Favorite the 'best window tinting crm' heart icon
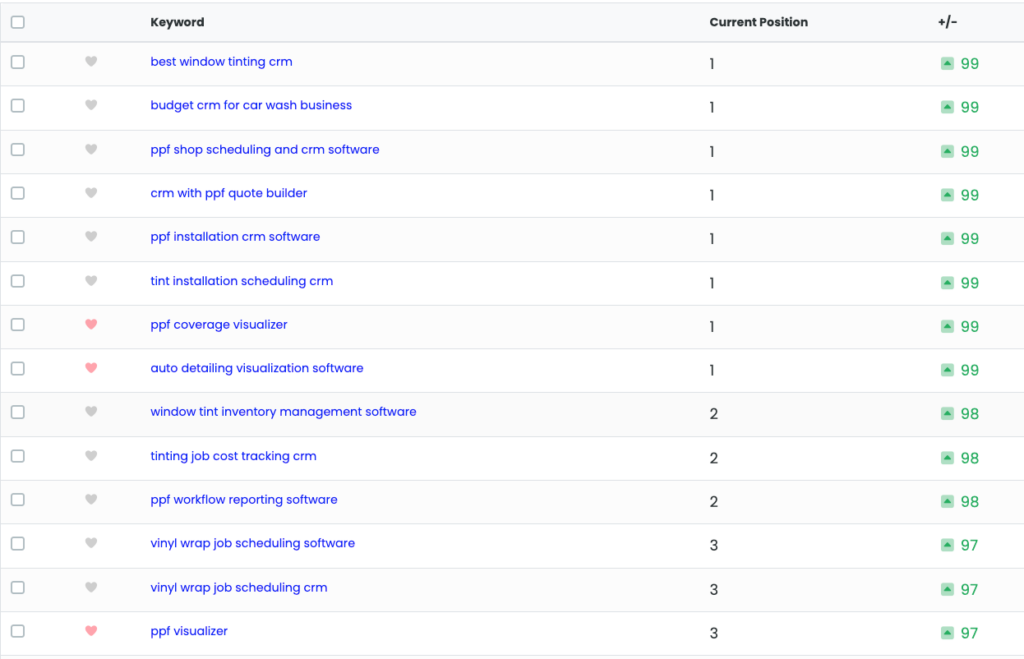The image size is (1024, 659). coord(91,61)
